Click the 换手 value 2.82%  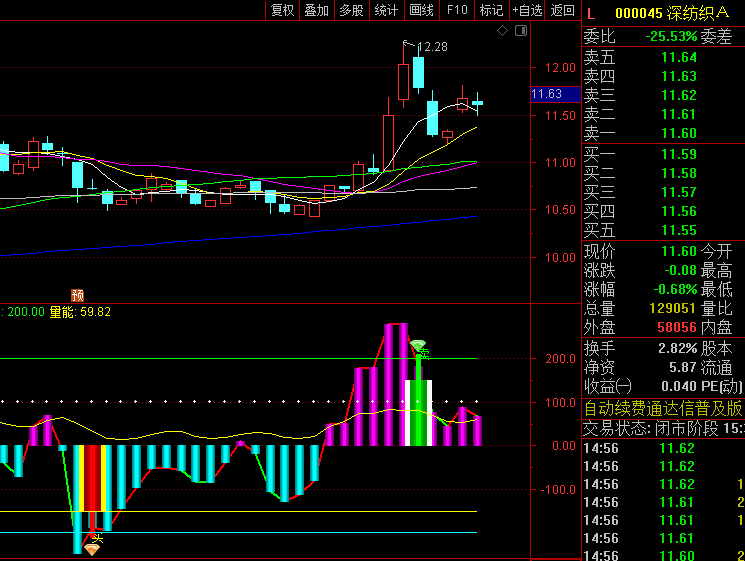pyautogui.click(x=678, y=348)
